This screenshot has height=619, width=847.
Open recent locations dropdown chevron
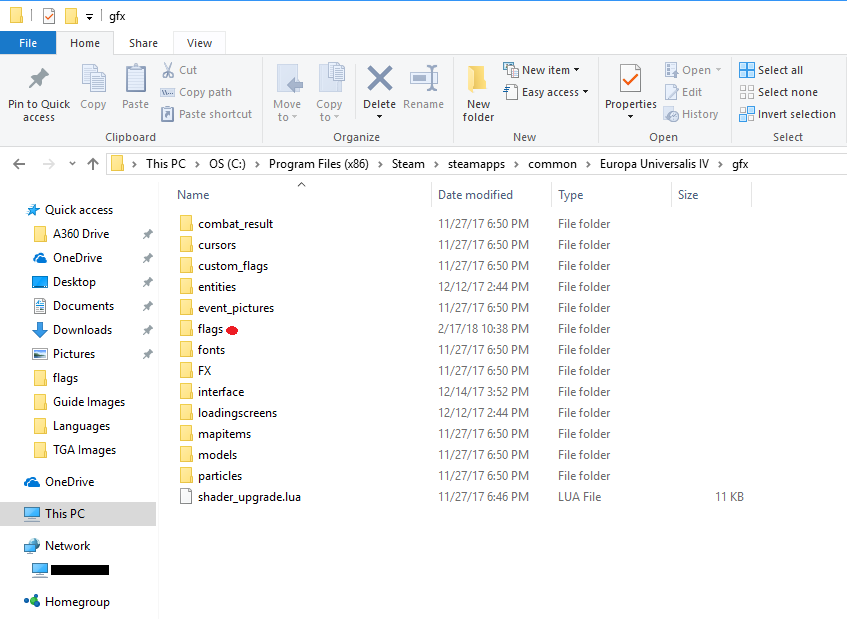[x=72, y=164]
